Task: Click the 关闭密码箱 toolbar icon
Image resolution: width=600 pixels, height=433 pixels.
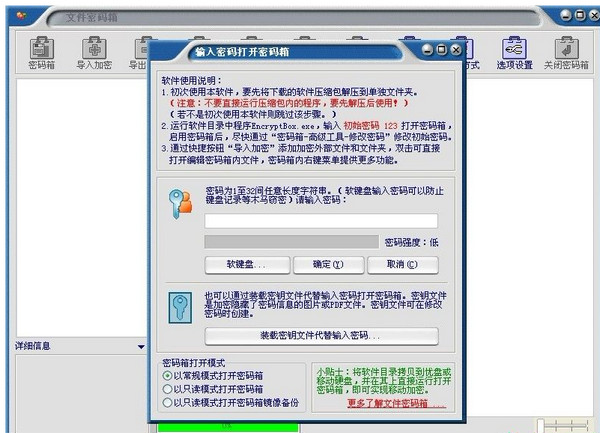Action: (x=566, y=53)
